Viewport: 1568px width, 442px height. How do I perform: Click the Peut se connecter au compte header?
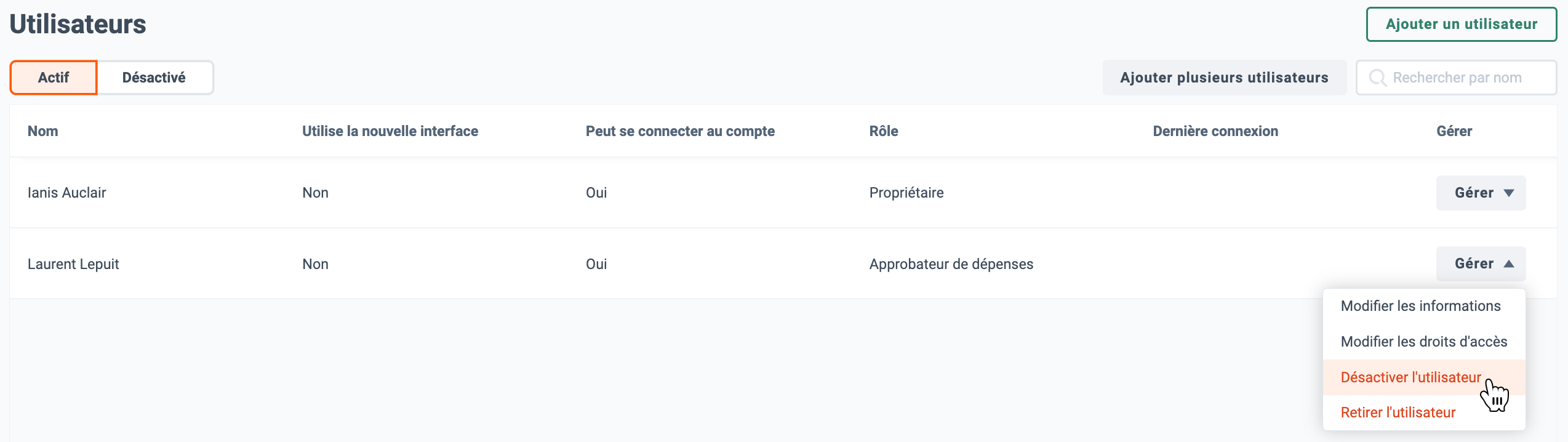[x=680, y=131]
